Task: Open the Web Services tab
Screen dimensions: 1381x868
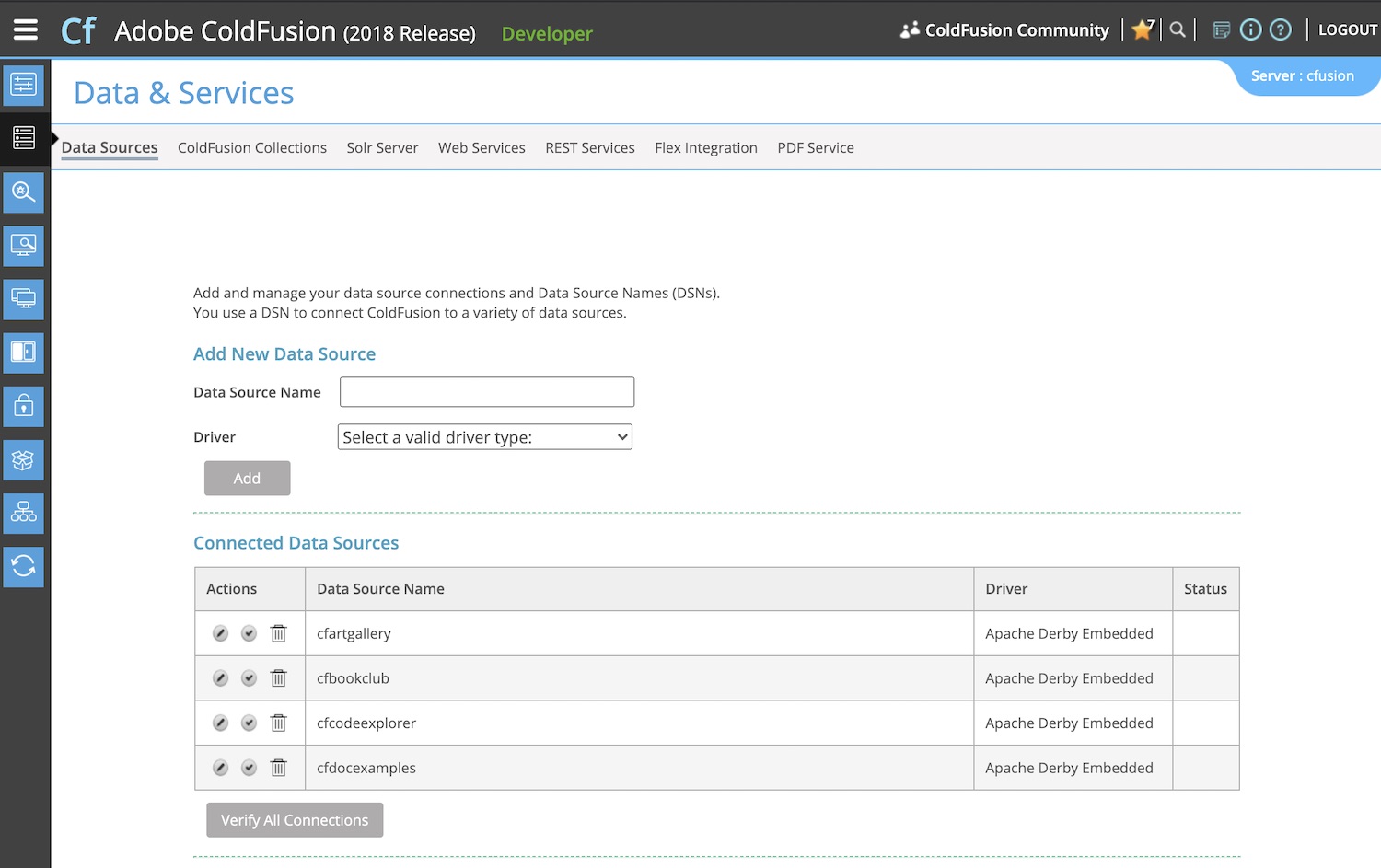Action: coord(482,147)
